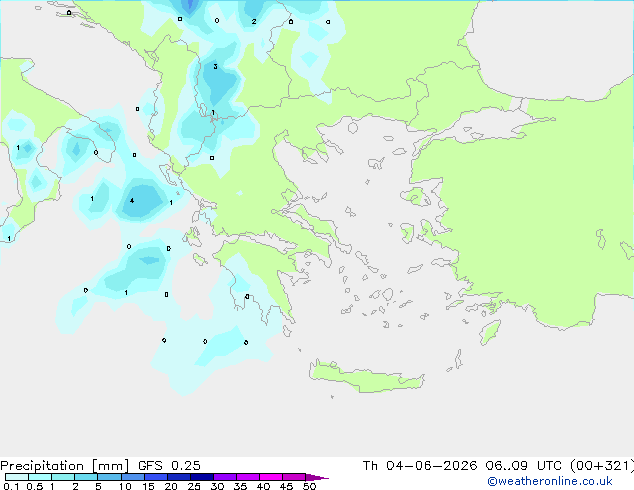Click the legend label "20"
Screen dimensions: 634x490
pos(171,486)
